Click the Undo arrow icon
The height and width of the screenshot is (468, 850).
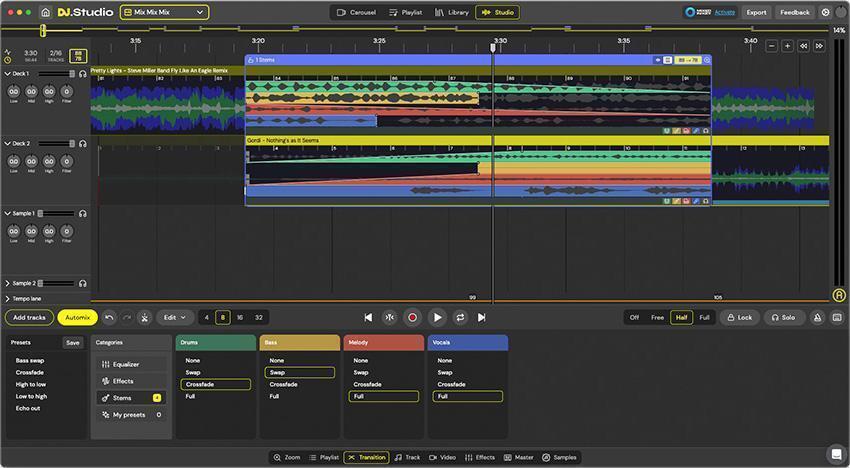pos(109,317)
